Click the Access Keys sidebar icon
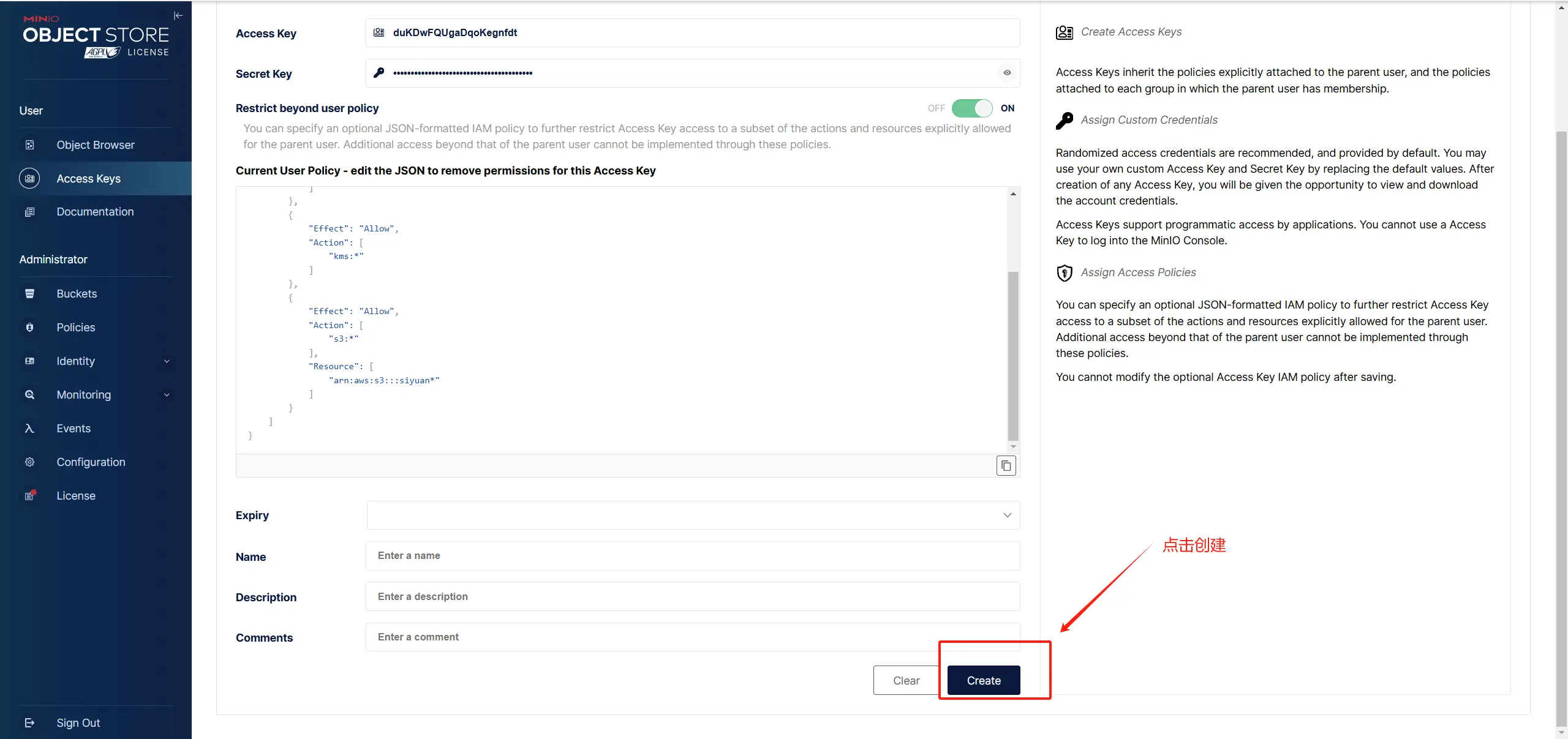Screen dimensions: 1568x739 (x=29, y=178)
